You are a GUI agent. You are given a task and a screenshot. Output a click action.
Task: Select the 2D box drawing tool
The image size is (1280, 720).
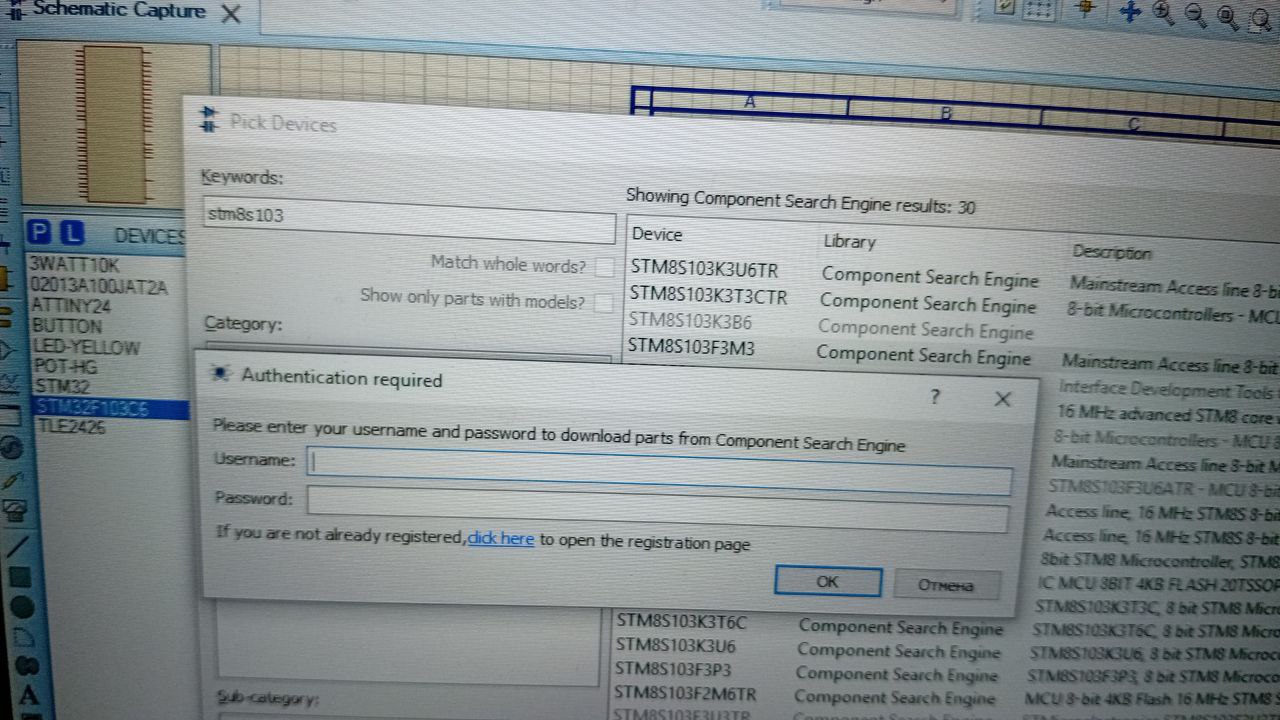tap(19, 577)
